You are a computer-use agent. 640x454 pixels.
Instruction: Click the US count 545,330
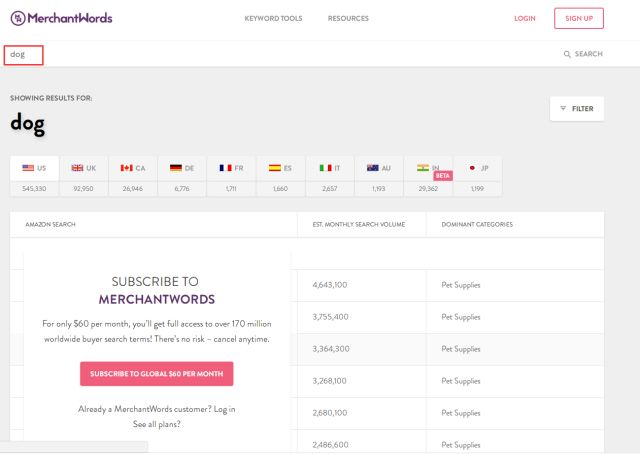[x=34, y=189]
